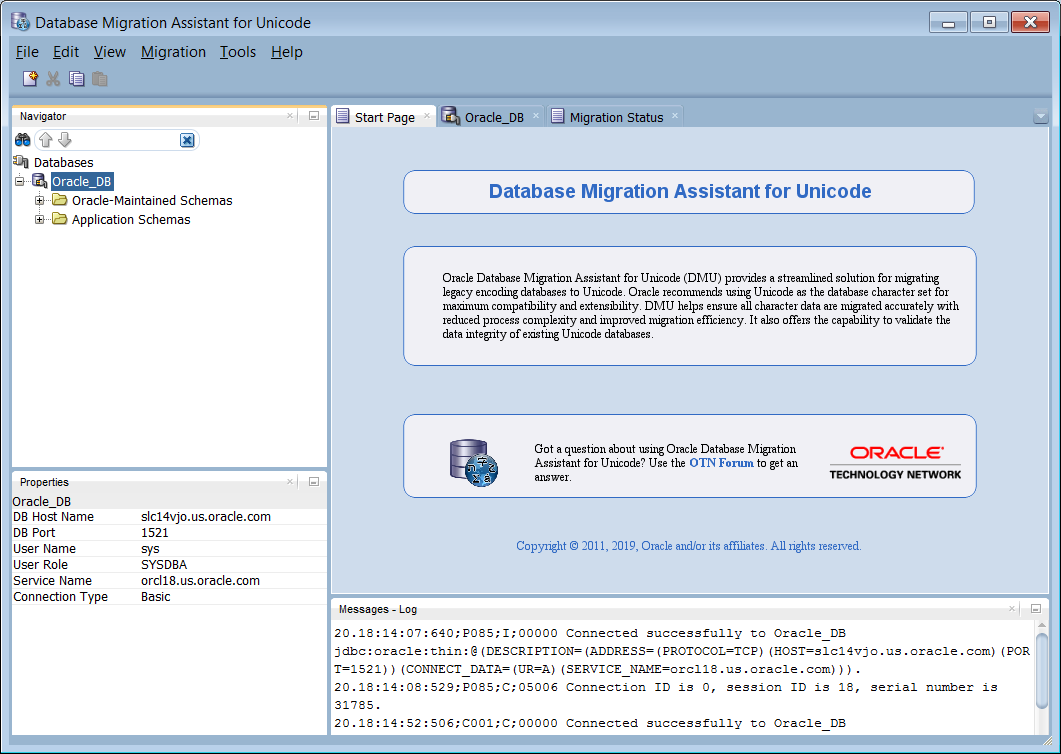
Task: Select the Databases root tree item
Action: pos(64,162)
